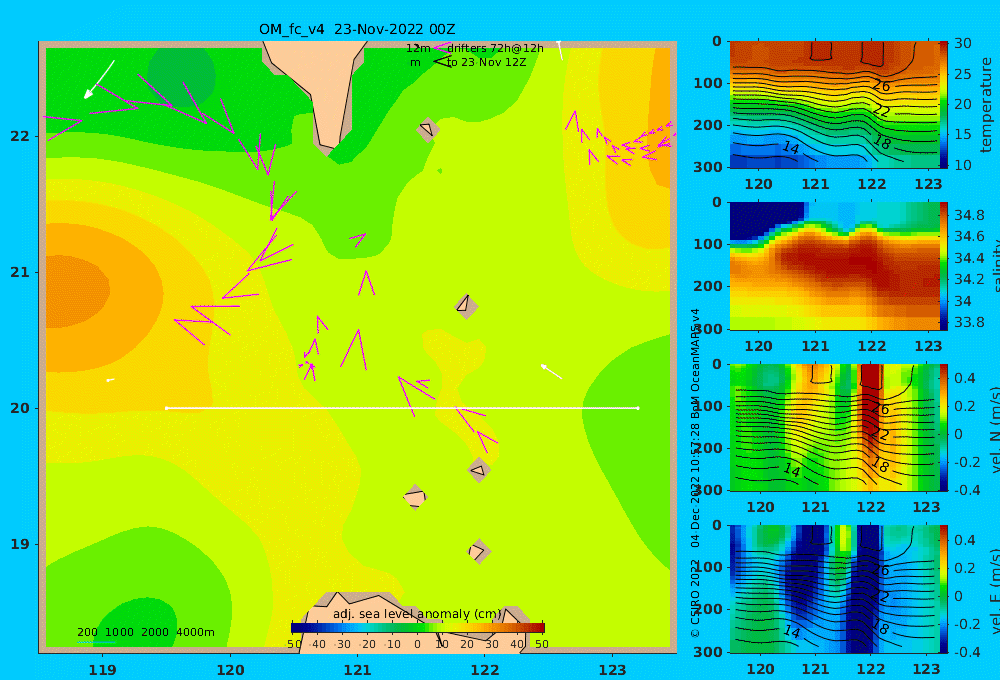Click the magenta drifter arrow symbol in legend
The width and height of the screenshot is (1000, 680).
(x=442, y=47)
